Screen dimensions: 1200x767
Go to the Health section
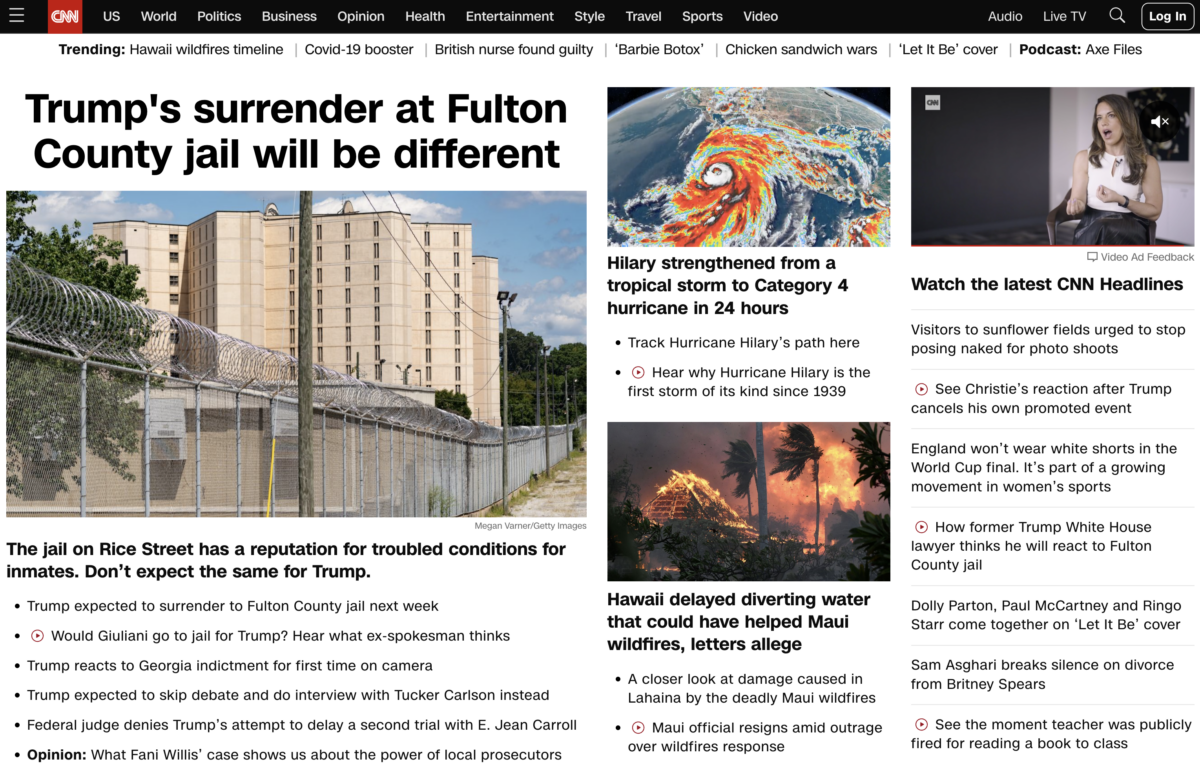[425, 16]
